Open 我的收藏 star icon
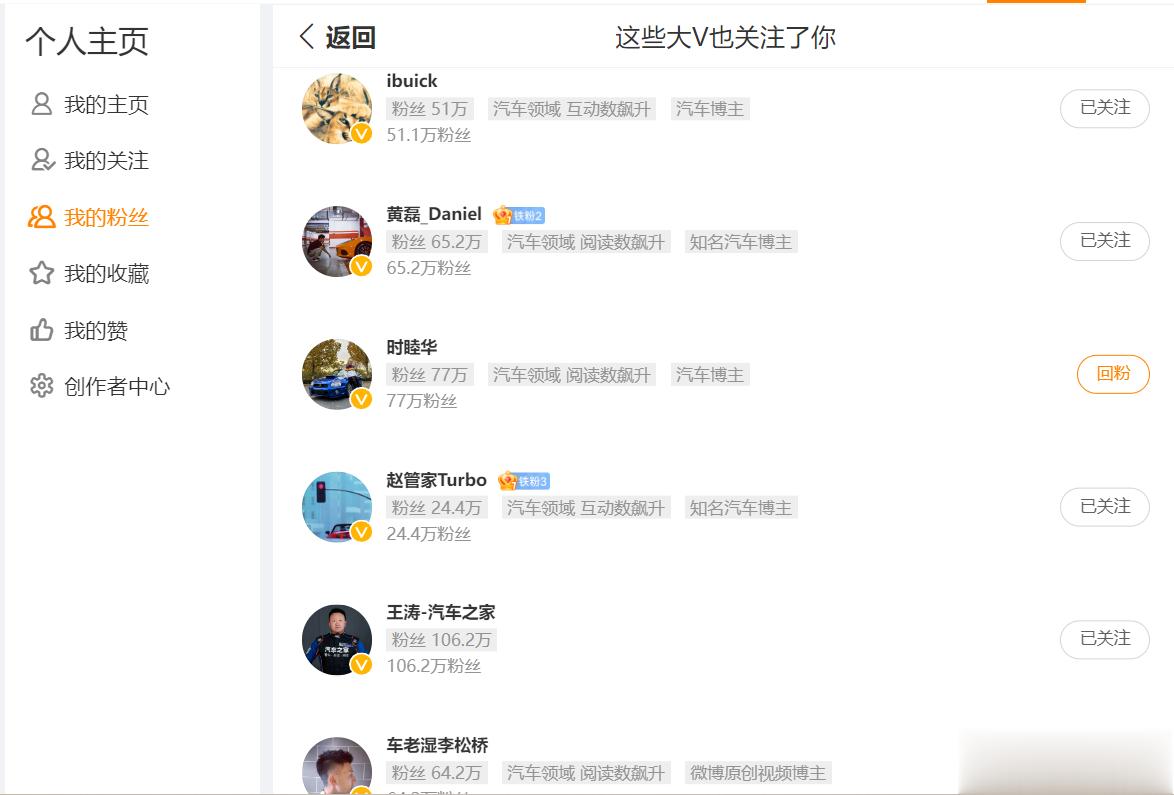 point(42,272)
